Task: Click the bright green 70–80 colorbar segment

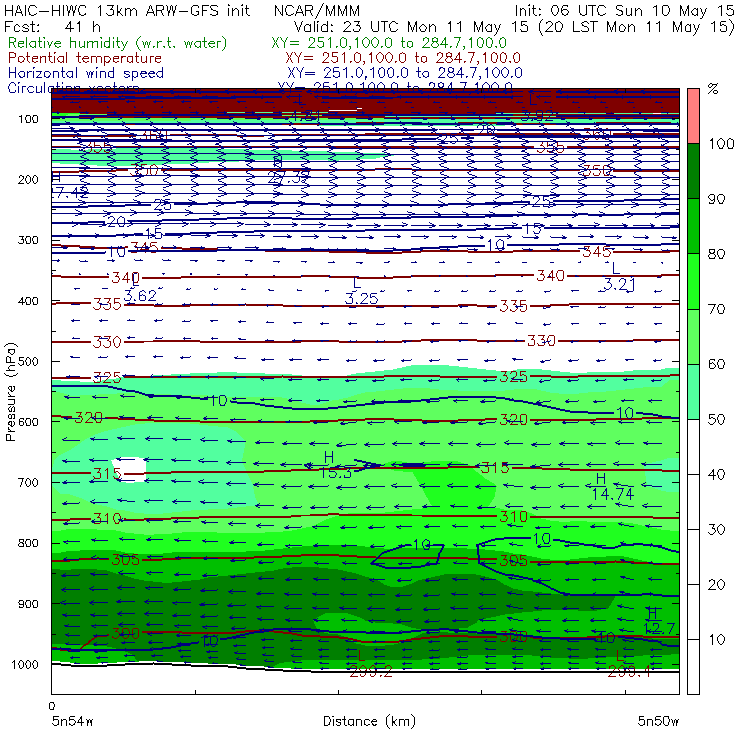Action: [693, 281]
